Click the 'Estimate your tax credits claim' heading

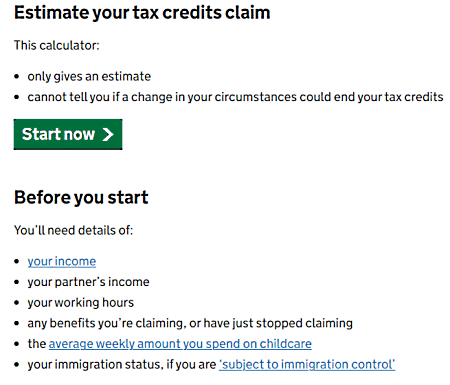[142, 13]
